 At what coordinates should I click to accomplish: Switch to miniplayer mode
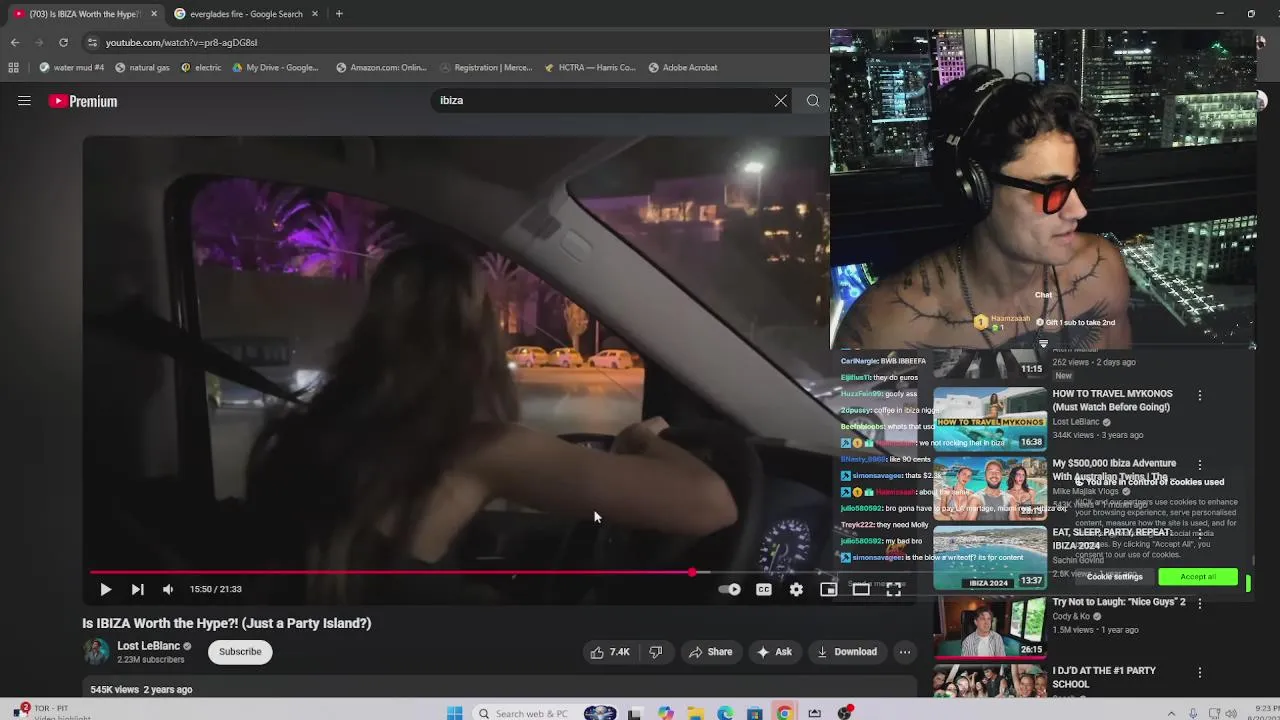828,590
